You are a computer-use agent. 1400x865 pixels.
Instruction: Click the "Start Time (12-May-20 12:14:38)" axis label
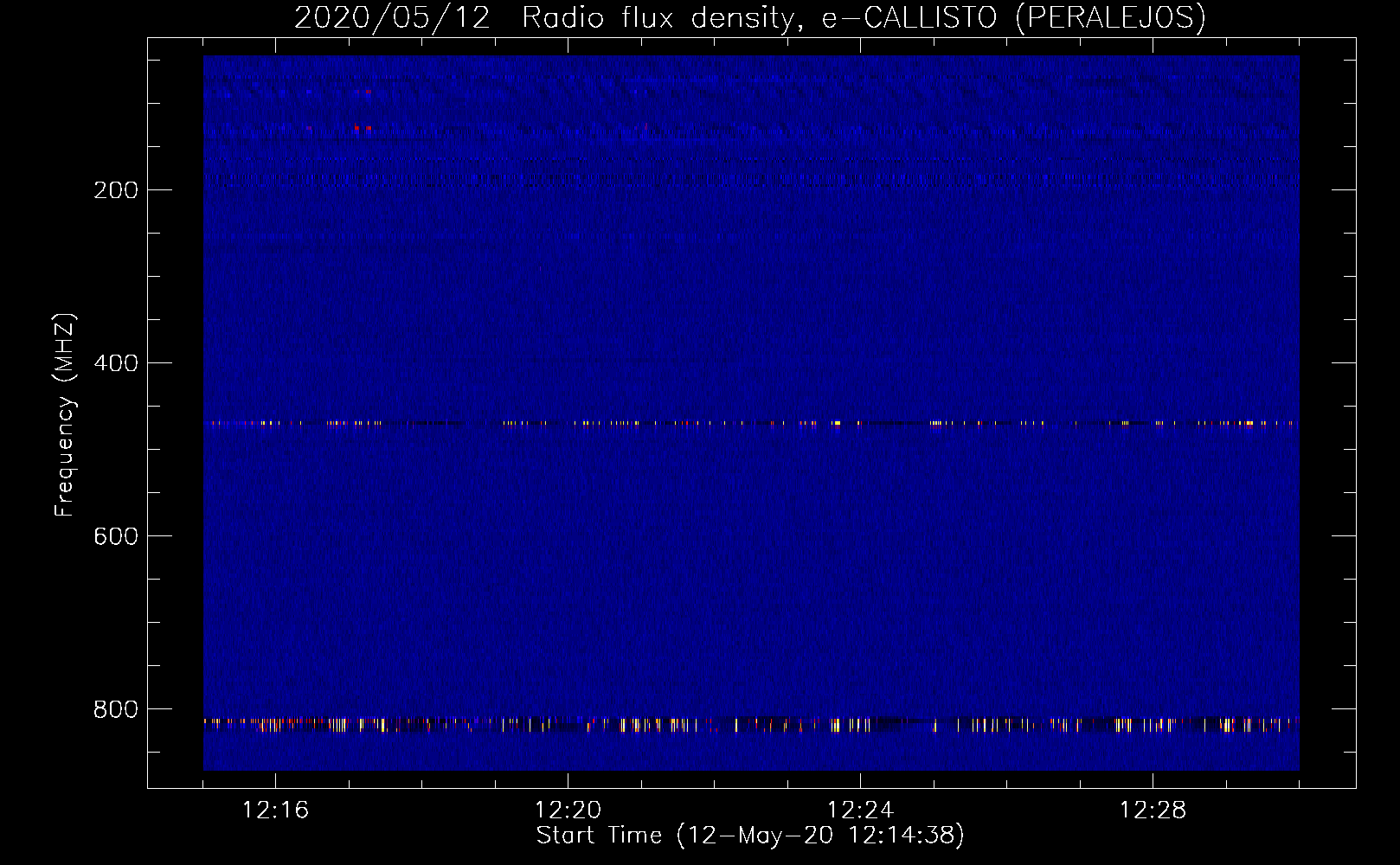click(750, 836)
